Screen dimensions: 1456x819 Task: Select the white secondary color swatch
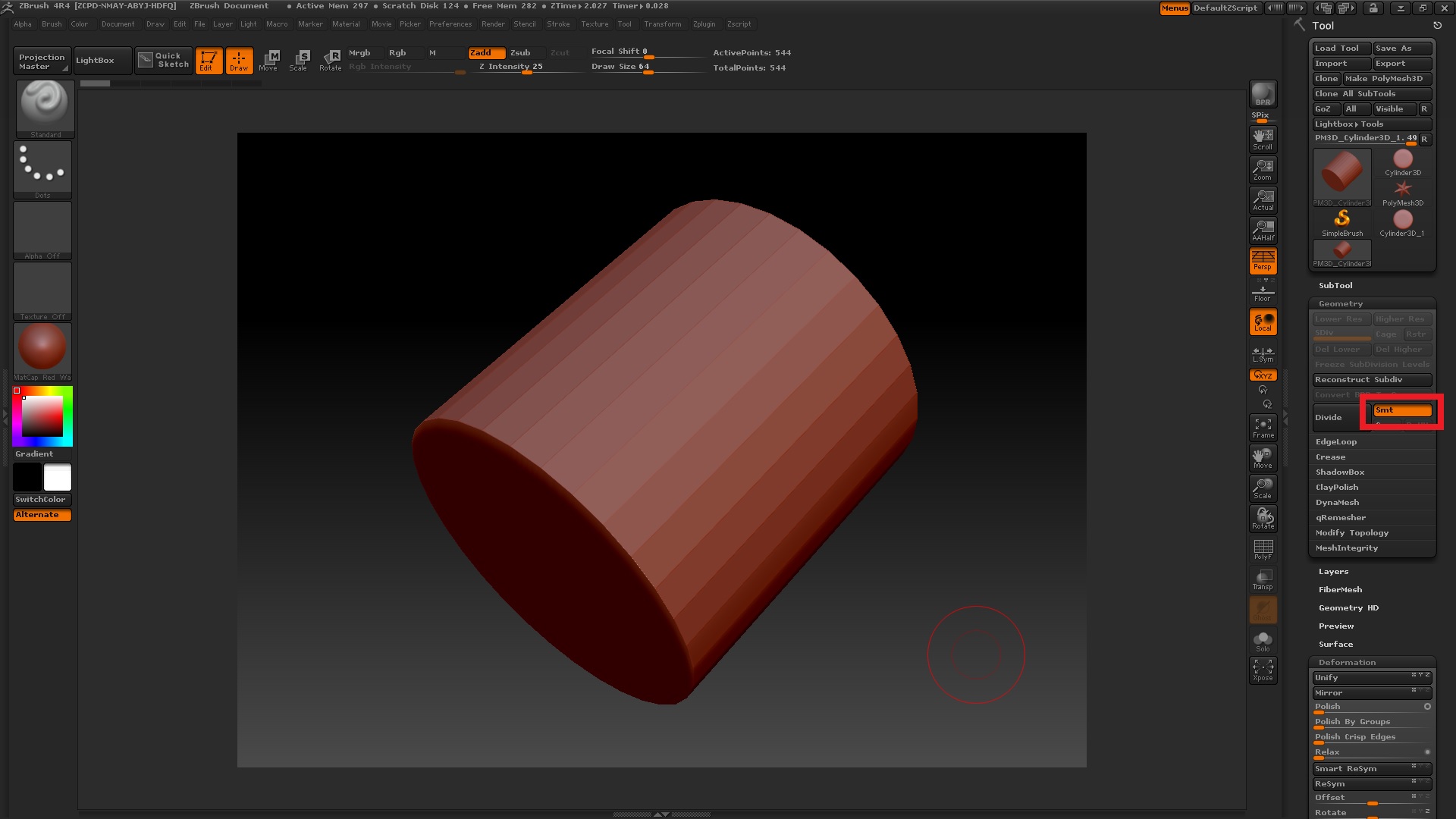click(58, 478)
